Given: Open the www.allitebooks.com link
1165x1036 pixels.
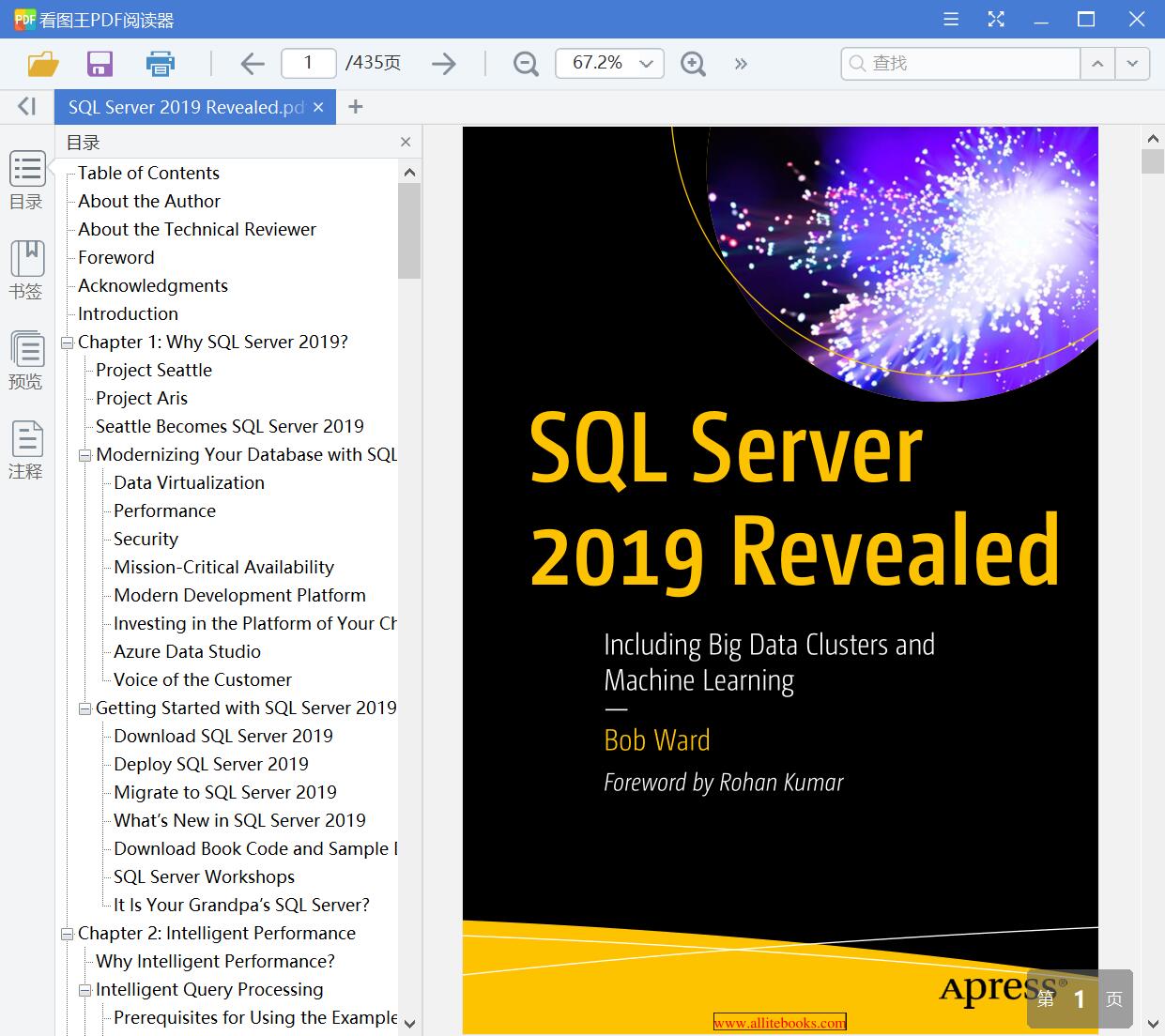Looking at the screenshot, I should tap(780, 1021).
